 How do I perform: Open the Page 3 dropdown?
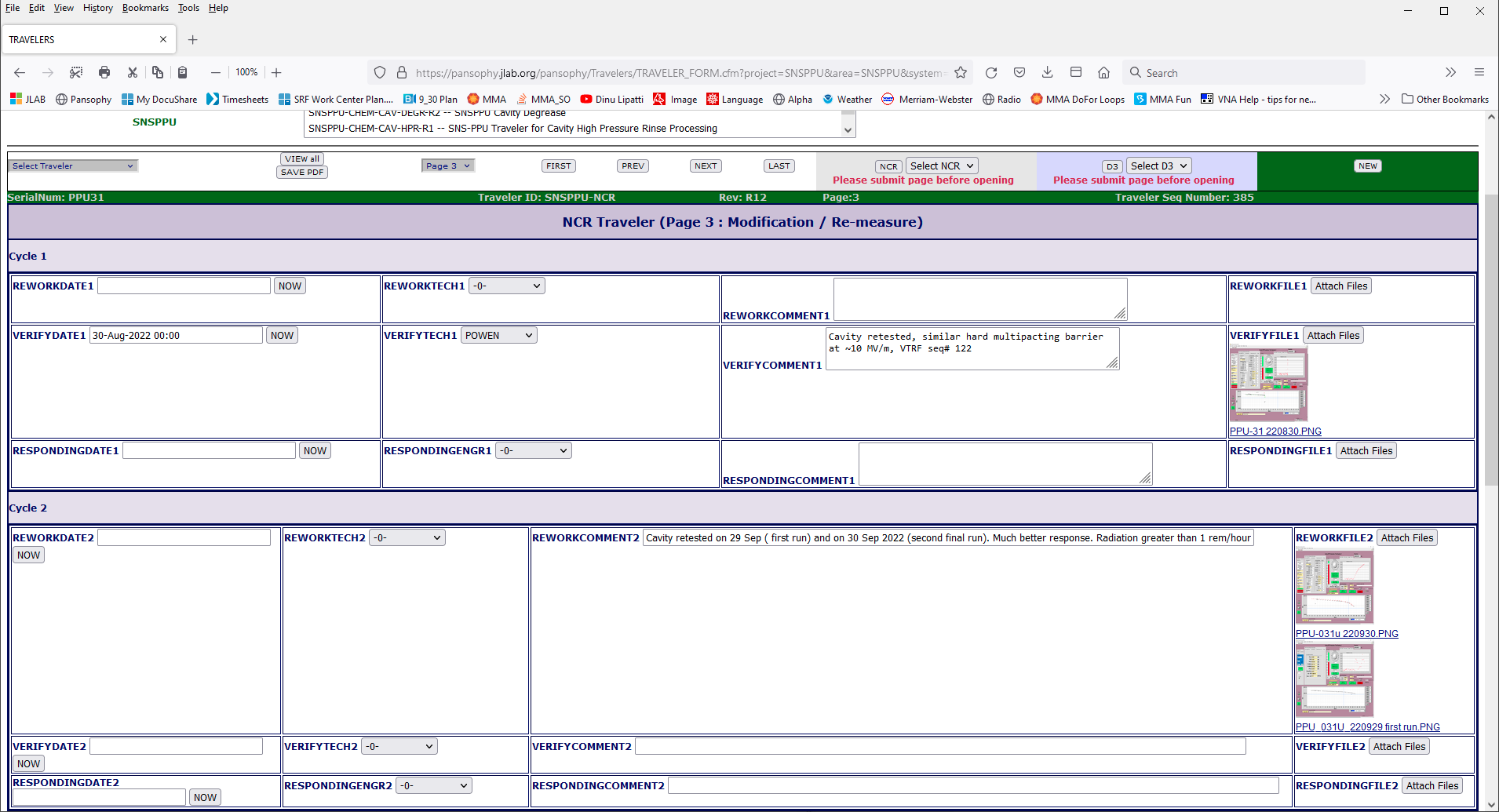pyautogui.click(x=448, y=166)
